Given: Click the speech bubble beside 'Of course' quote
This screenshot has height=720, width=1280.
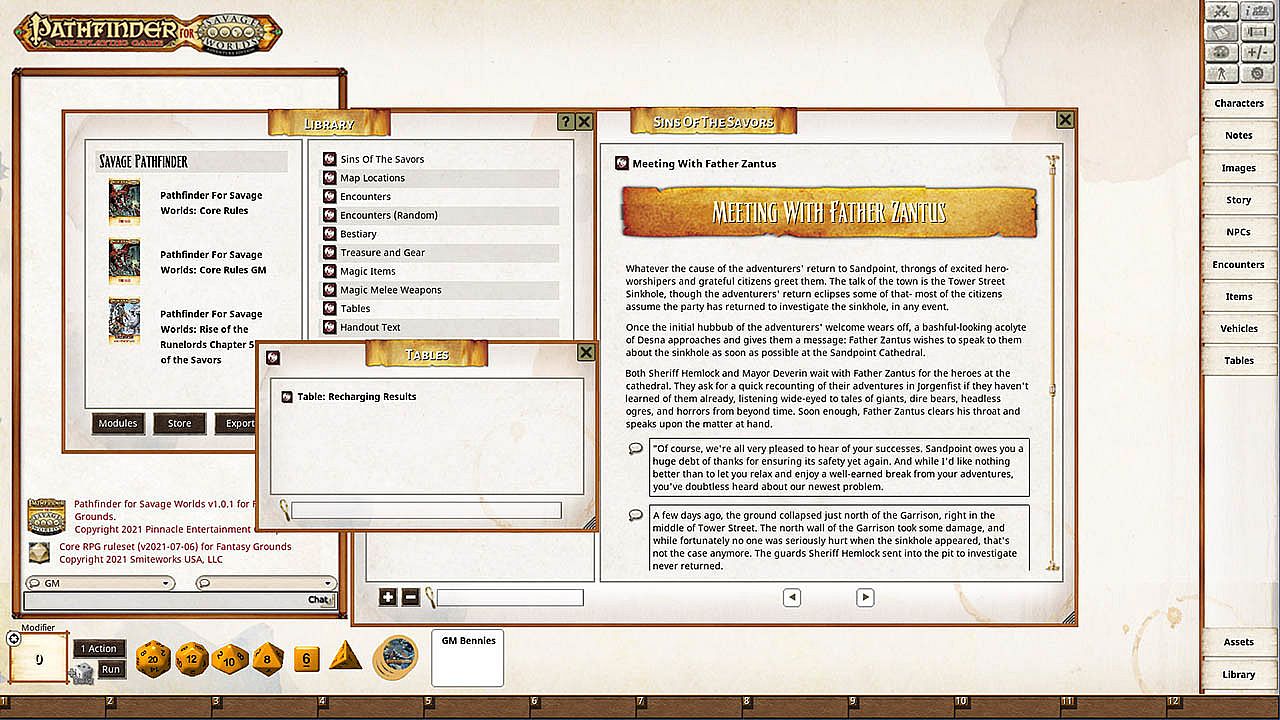Looking at the screenshot, I should 635,449.
